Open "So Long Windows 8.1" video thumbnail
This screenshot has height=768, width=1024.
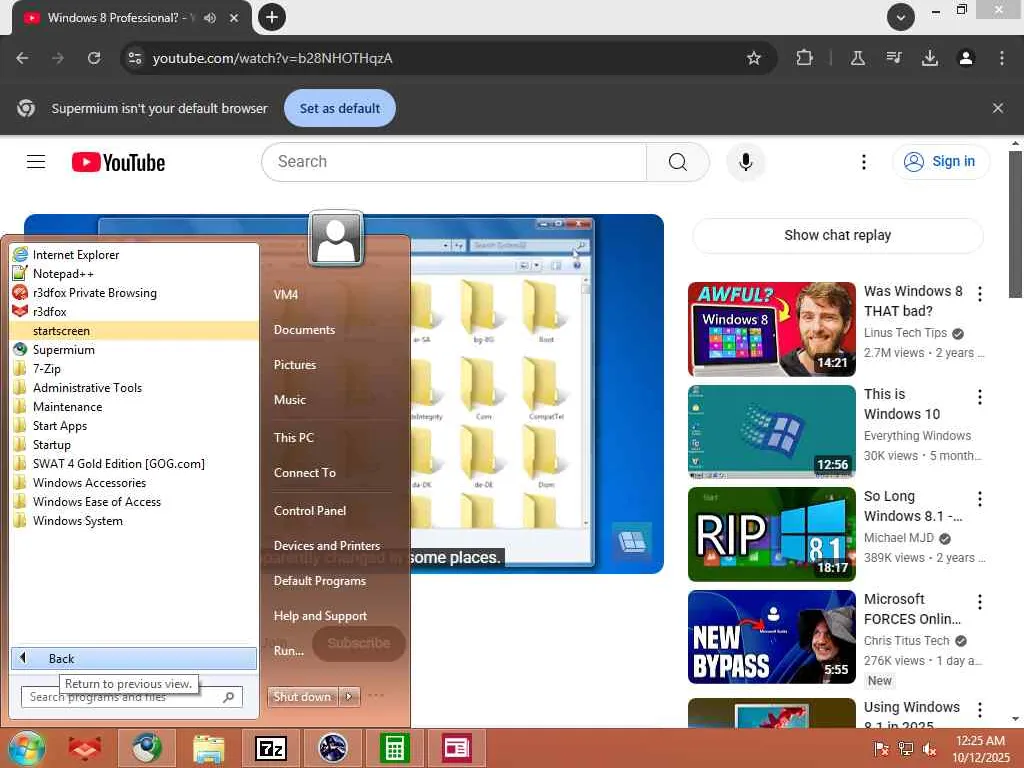point(771,534)
